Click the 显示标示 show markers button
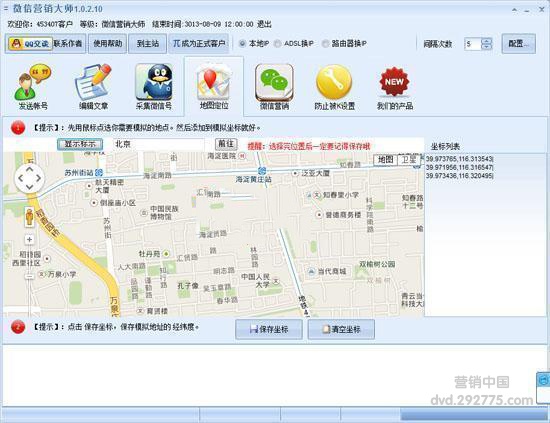 tap(80, 144)
